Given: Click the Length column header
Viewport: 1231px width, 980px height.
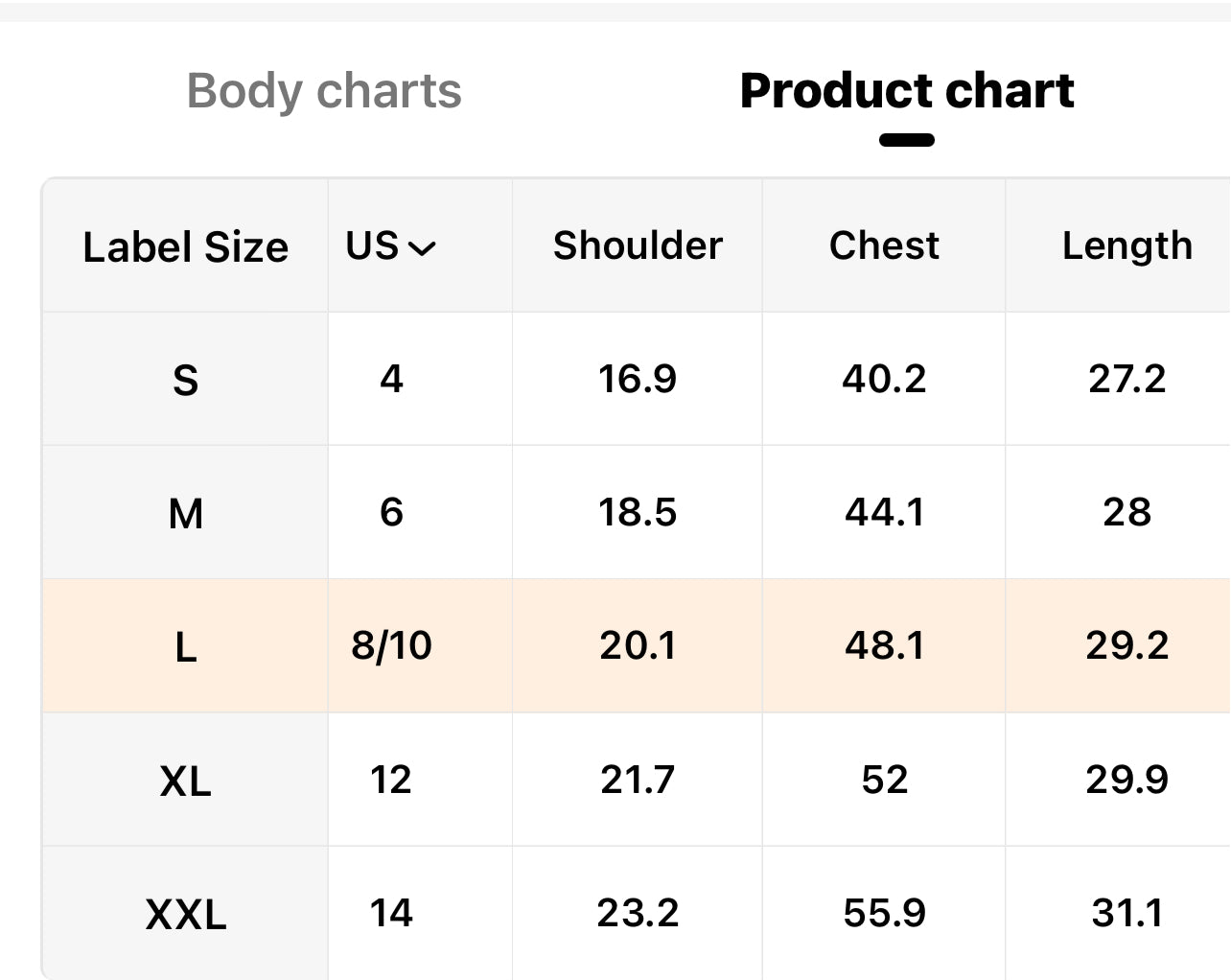Looking at the screenshot, I should coord(1126,246).
